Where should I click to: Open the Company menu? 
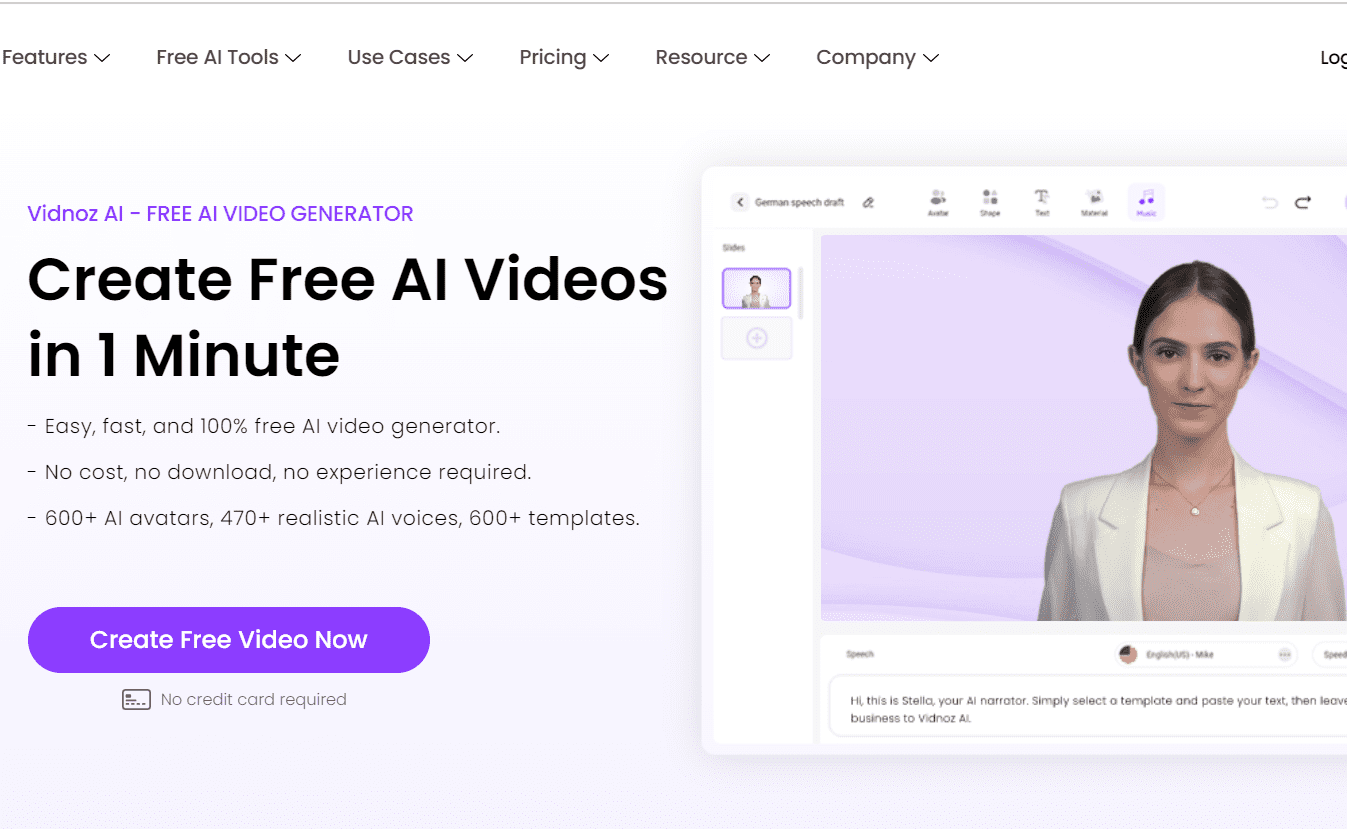click(x=877, y=57)
